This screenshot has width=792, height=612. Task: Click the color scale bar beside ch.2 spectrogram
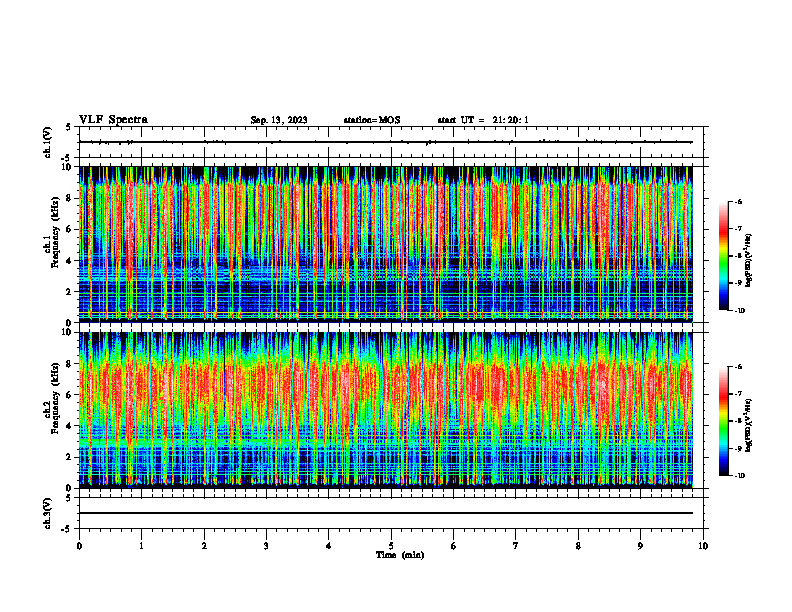click(x=723, y=421)
